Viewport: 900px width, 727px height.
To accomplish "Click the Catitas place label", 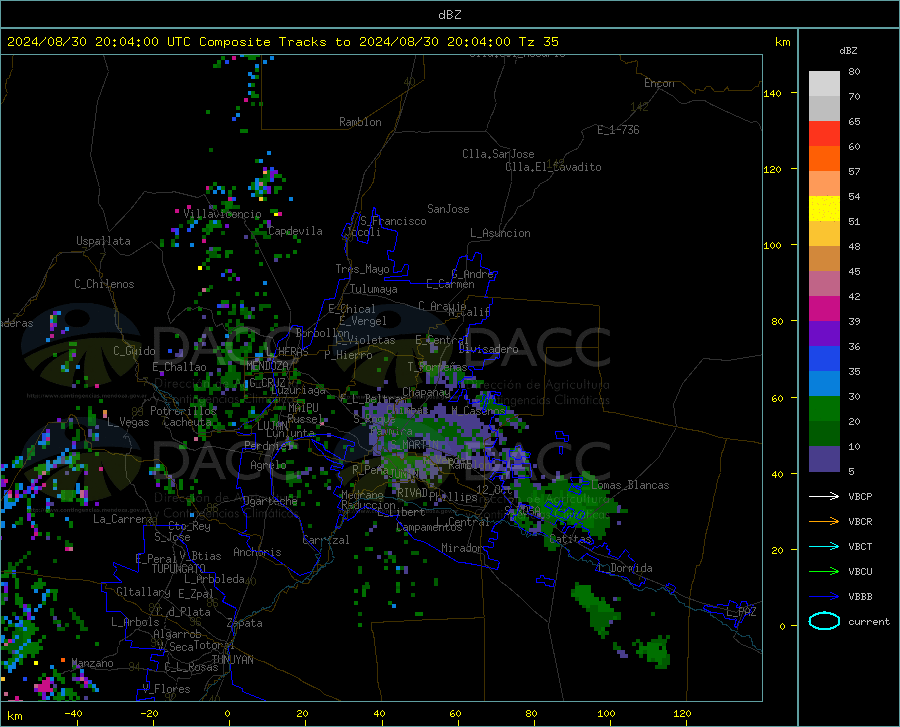I will (x=570, y=539).
